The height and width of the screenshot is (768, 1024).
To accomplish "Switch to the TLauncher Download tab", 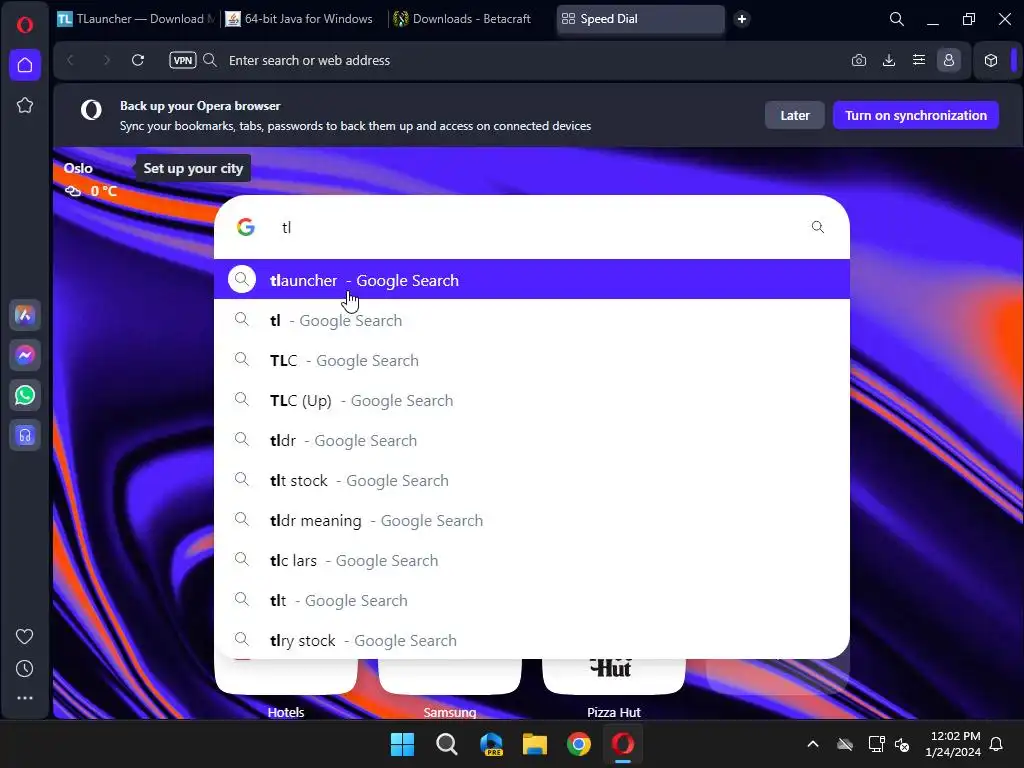I will click(136, 19).
